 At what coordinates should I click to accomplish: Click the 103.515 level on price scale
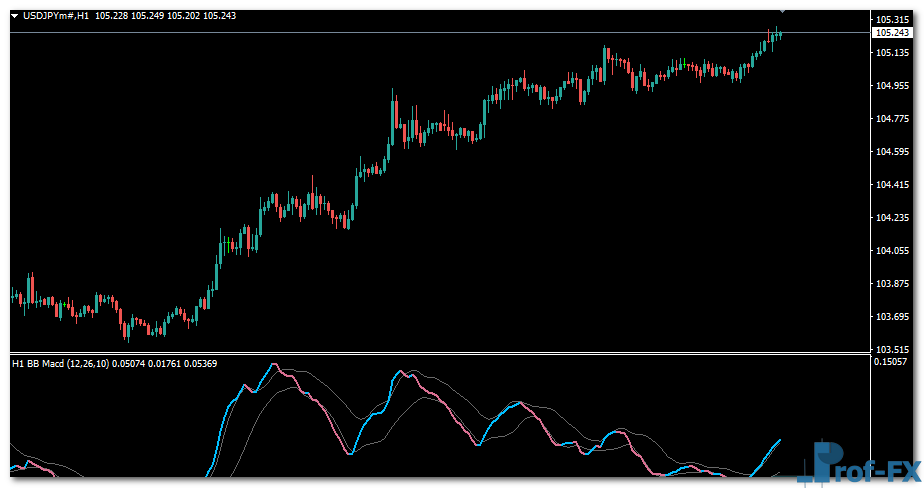(890, 349)
